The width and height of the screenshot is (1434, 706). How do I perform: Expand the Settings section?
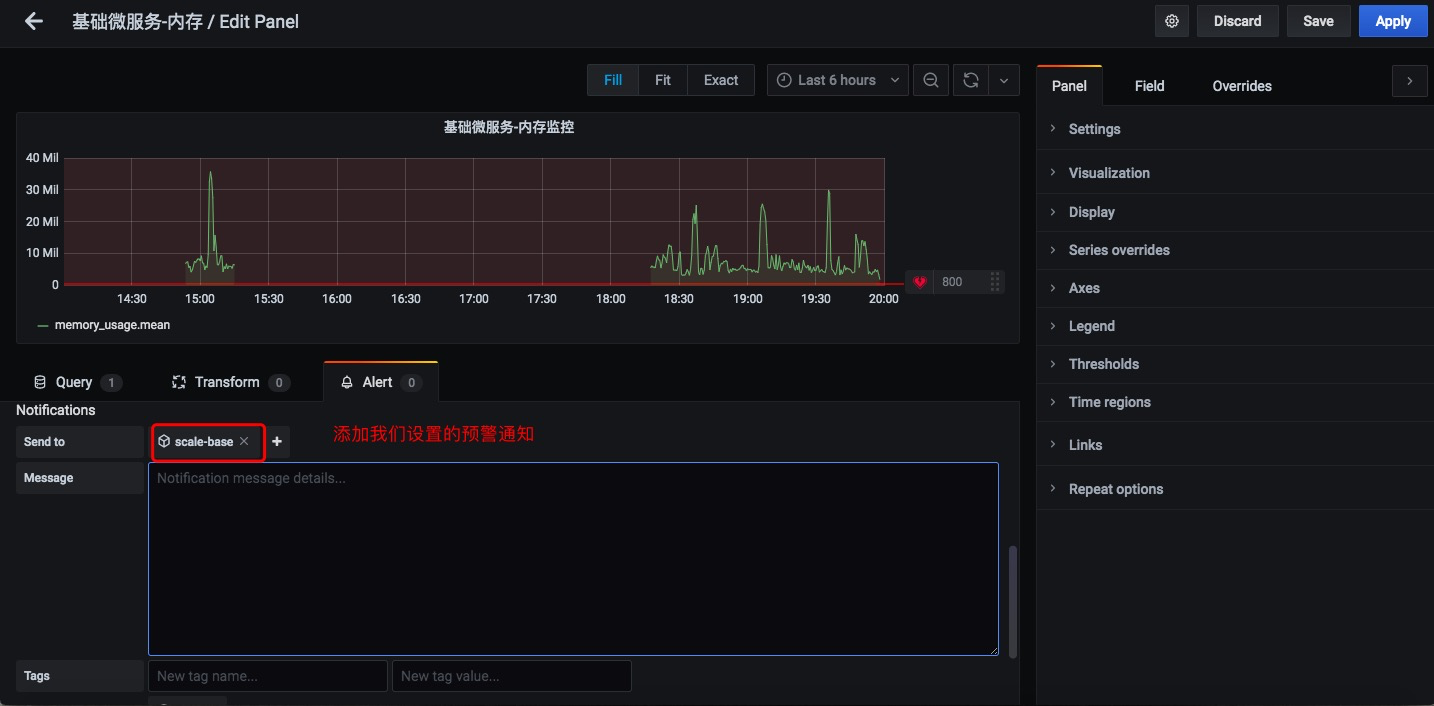click(1235, 129)
